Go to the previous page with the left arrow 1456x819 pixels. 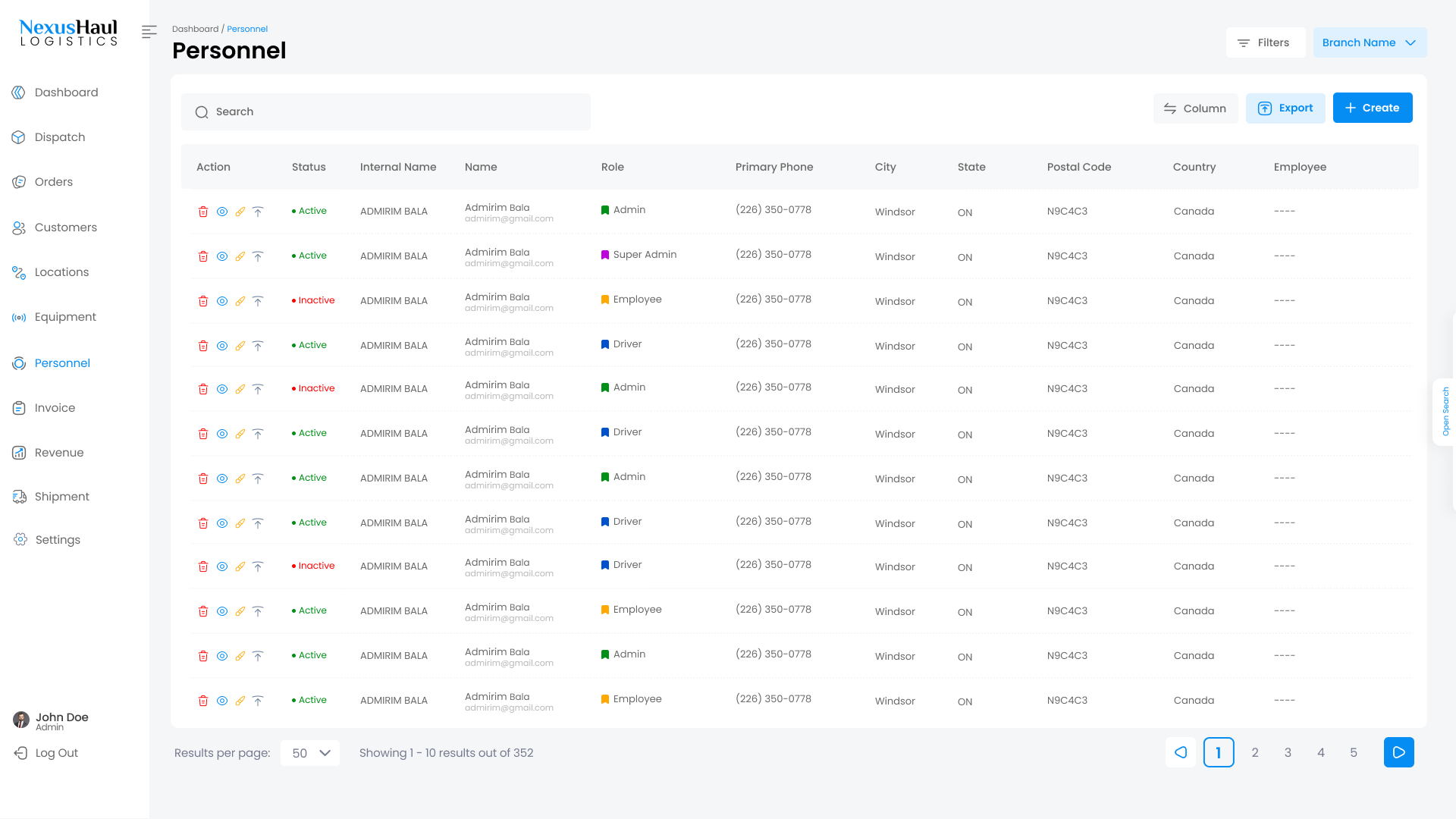(x=1181, y=752)
